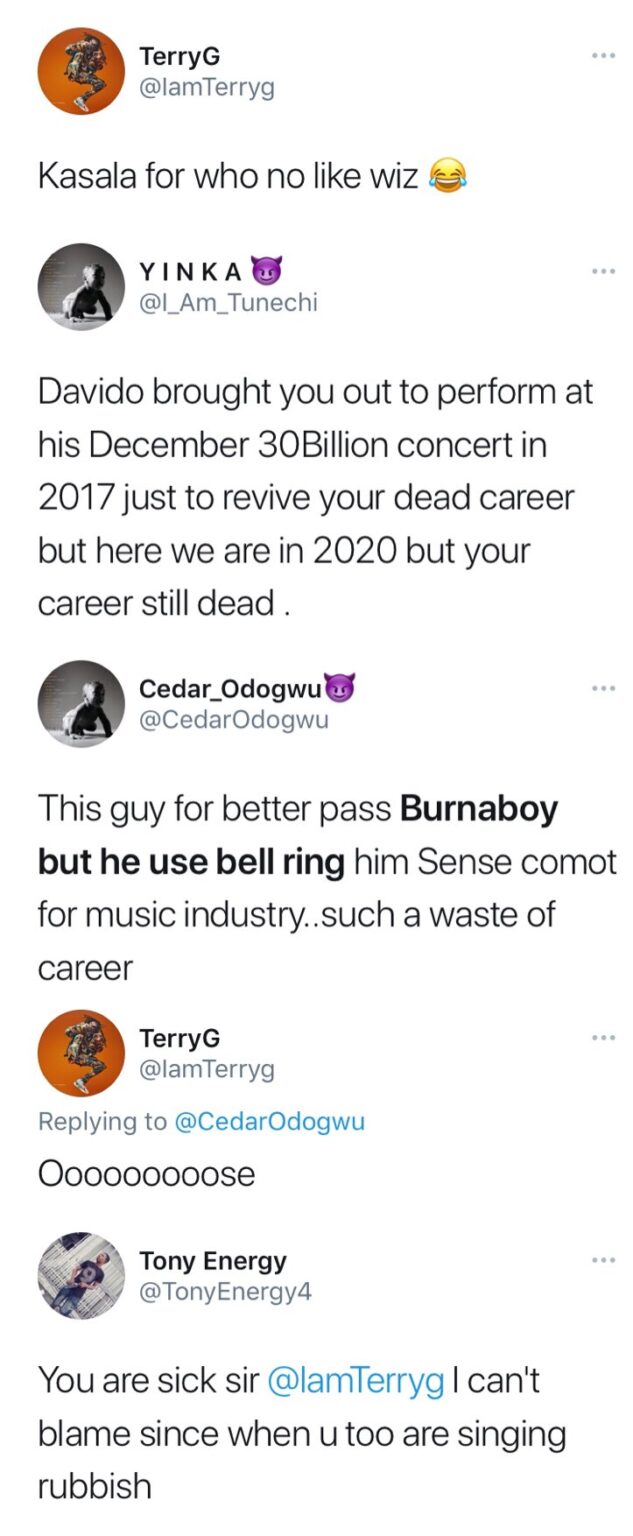
Task: Click the Tony Energy display name
Action: pyautogui.click(x=212, y=1261)
